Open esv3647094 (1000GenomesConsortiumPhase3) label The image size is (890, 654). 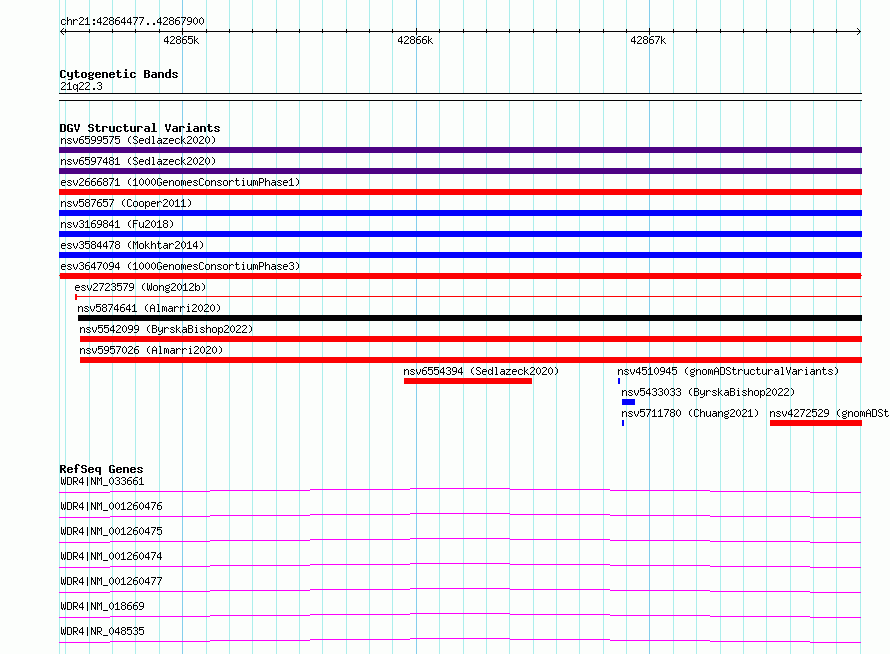point(180,266)
